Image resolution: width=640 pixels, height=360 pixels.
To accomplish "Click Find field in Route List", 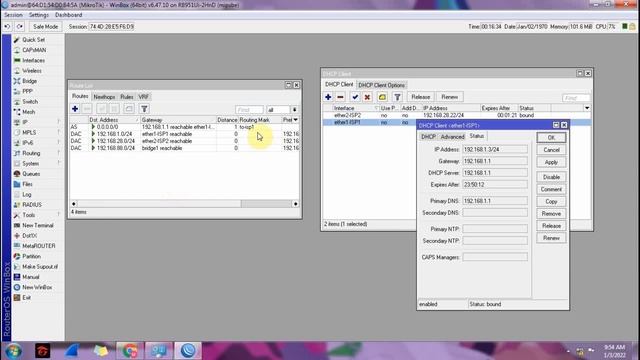I will tap(249, 110).
